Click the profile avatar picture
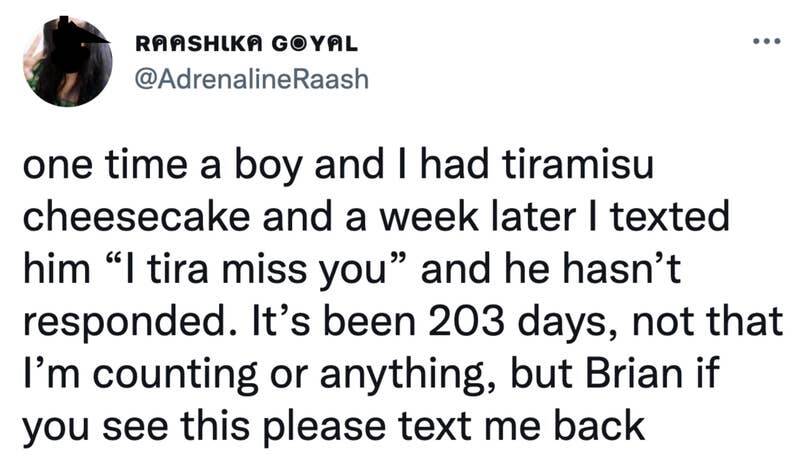Screen dimensions: 800x465 tap(69, 64)
